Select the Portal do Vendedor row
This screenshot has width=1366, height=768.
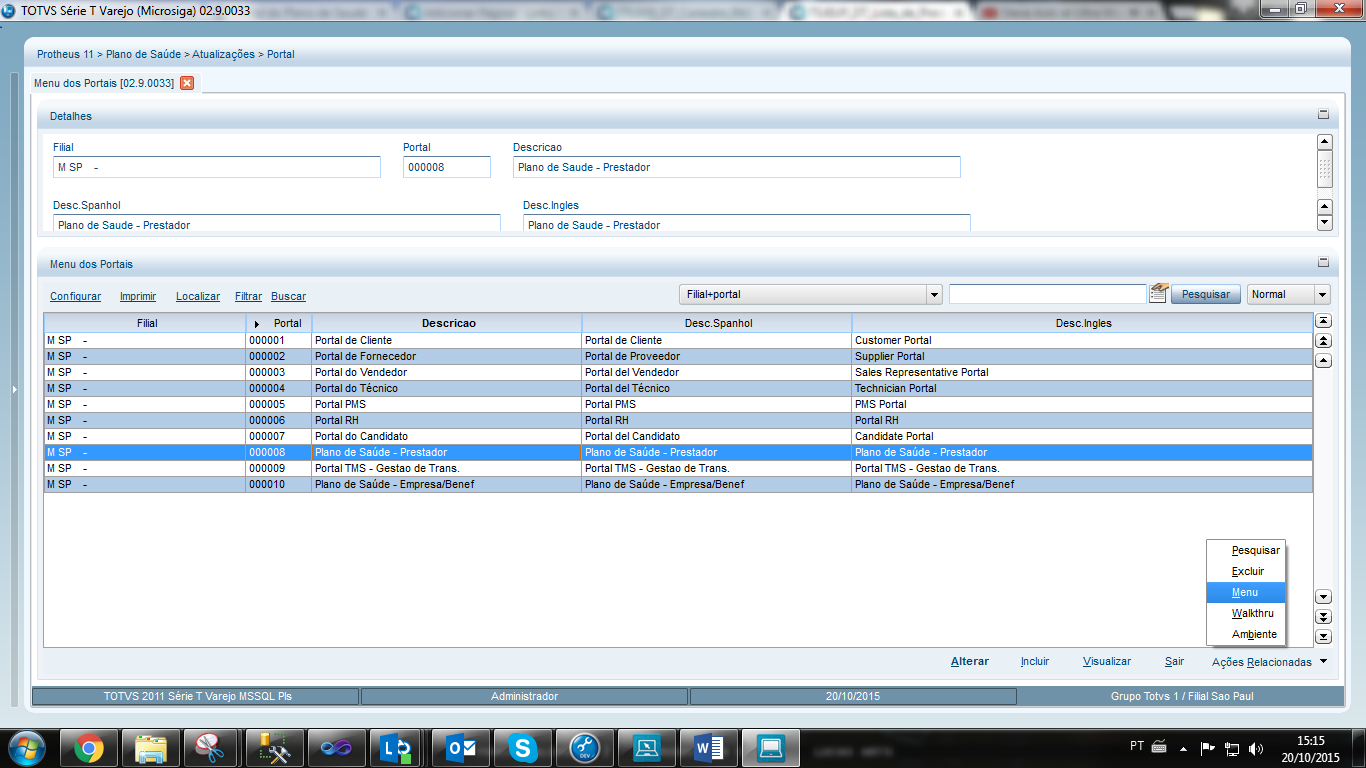(678, 372)
